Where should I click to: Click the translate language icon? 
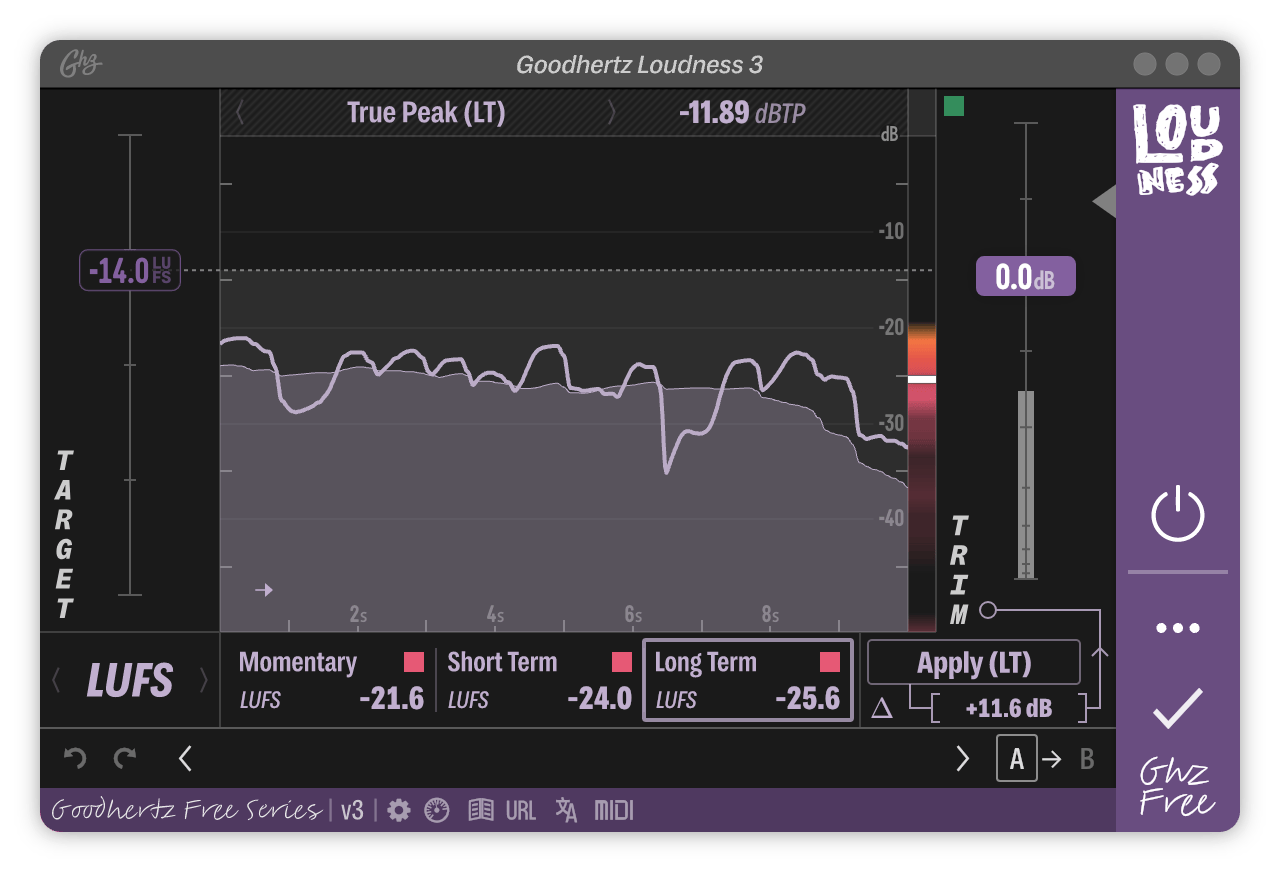[566, 810]
